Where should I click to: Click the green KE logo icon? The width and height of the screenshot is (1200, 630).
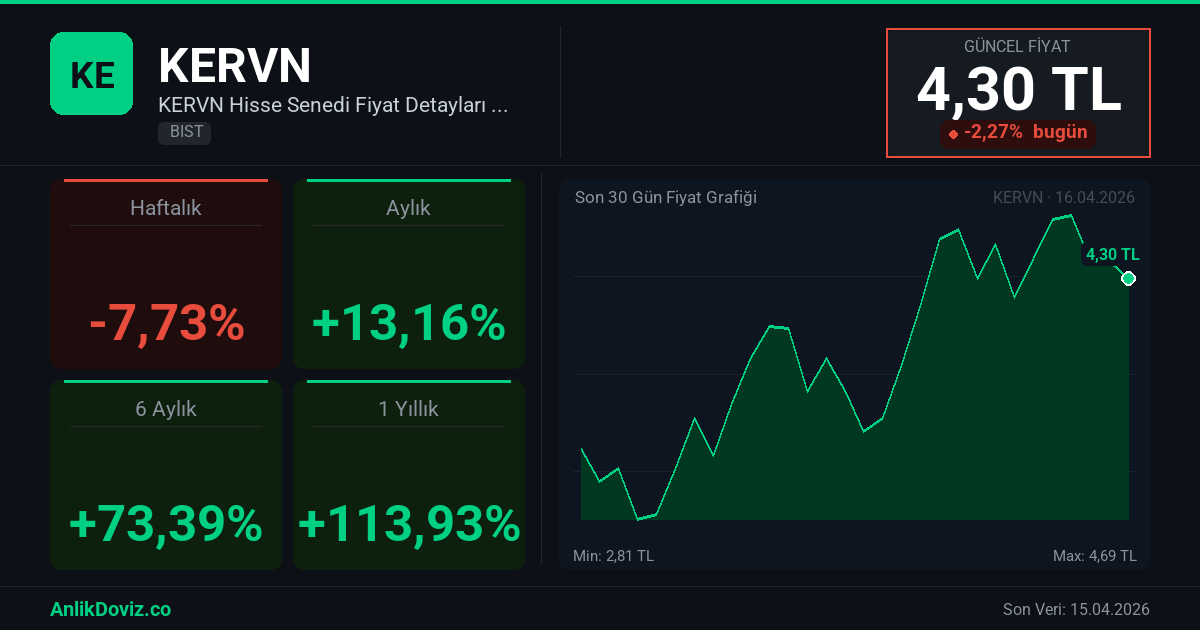[91, 73]
